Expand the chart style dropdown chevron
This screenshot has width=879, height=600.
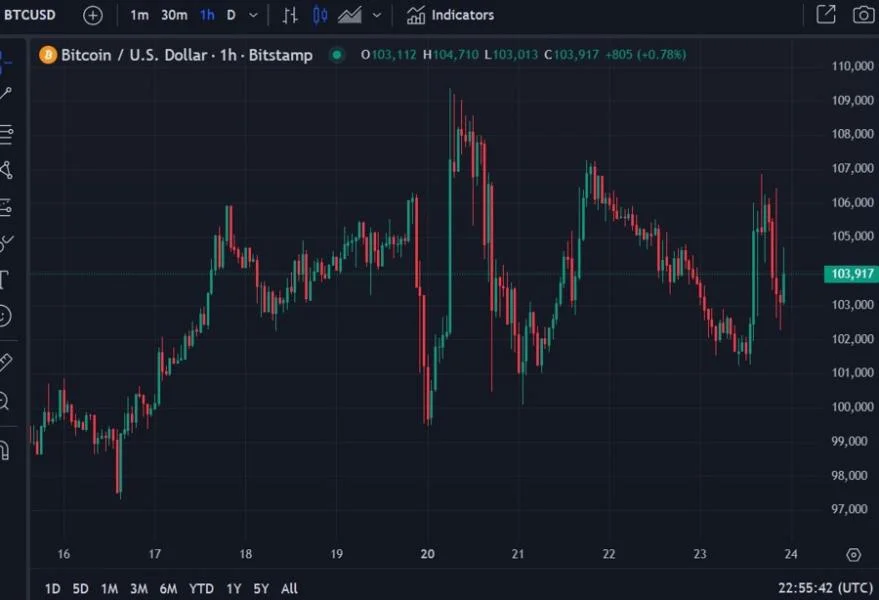coord(377,15)
